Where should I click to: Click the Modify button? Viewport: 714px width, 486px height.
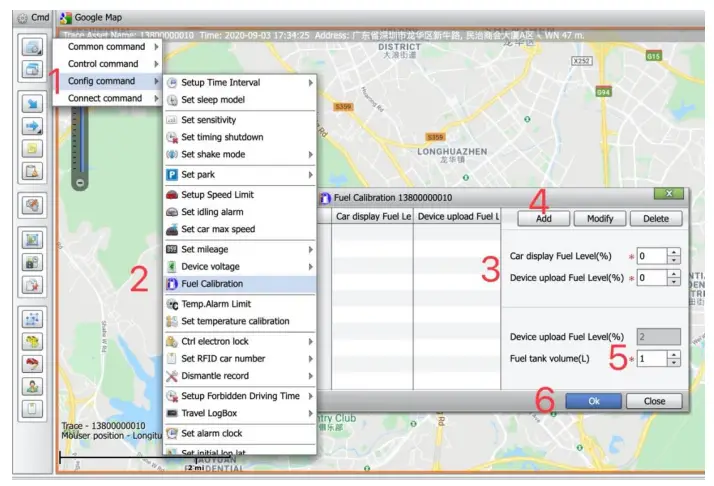(600, 219)
